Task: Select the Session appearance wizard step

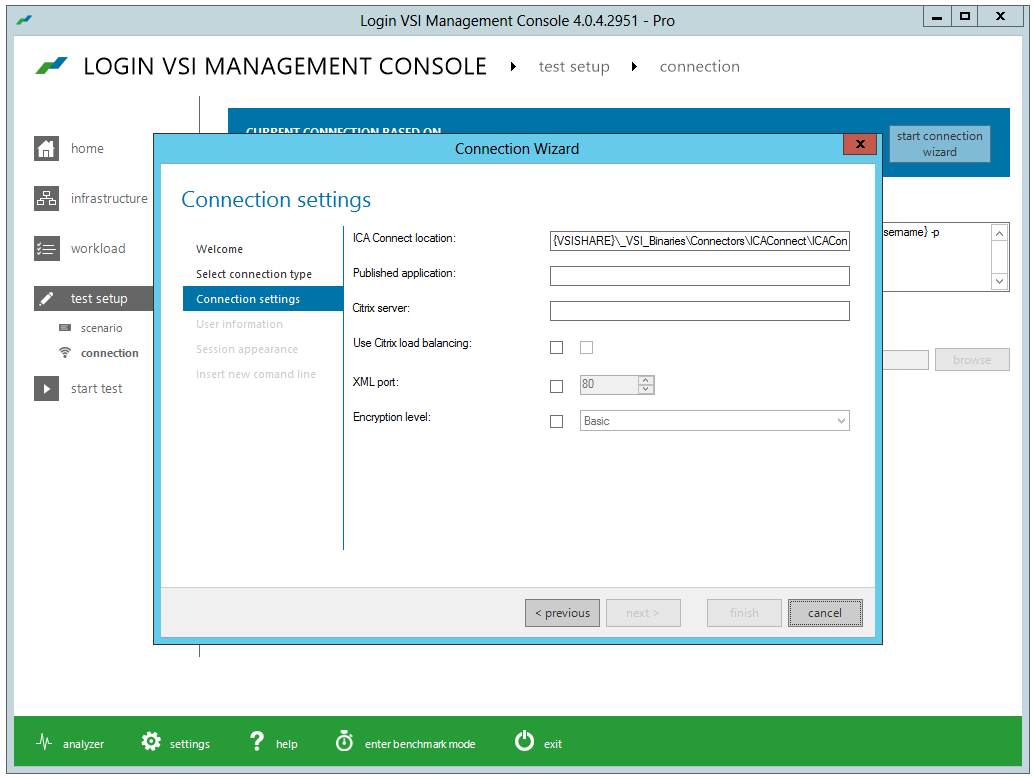Action: (247, 349)
